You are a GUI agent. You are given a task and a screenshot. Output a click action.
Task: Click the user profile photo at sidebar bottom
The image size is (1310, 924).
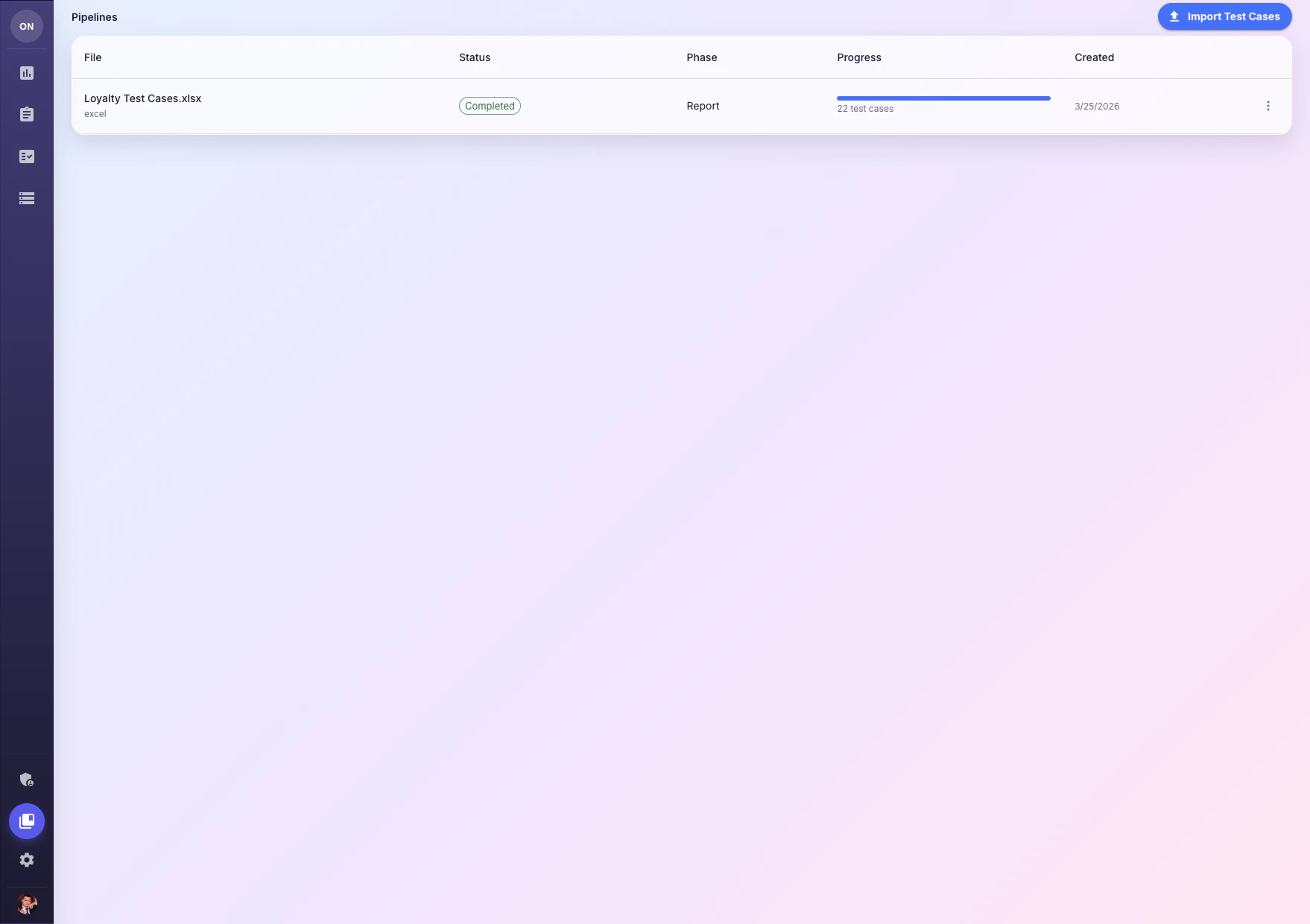point(27,905)
